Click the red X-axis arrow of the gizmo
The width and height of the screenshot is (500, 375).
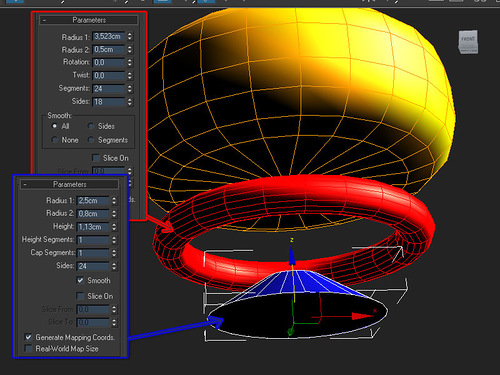(362, 316)
